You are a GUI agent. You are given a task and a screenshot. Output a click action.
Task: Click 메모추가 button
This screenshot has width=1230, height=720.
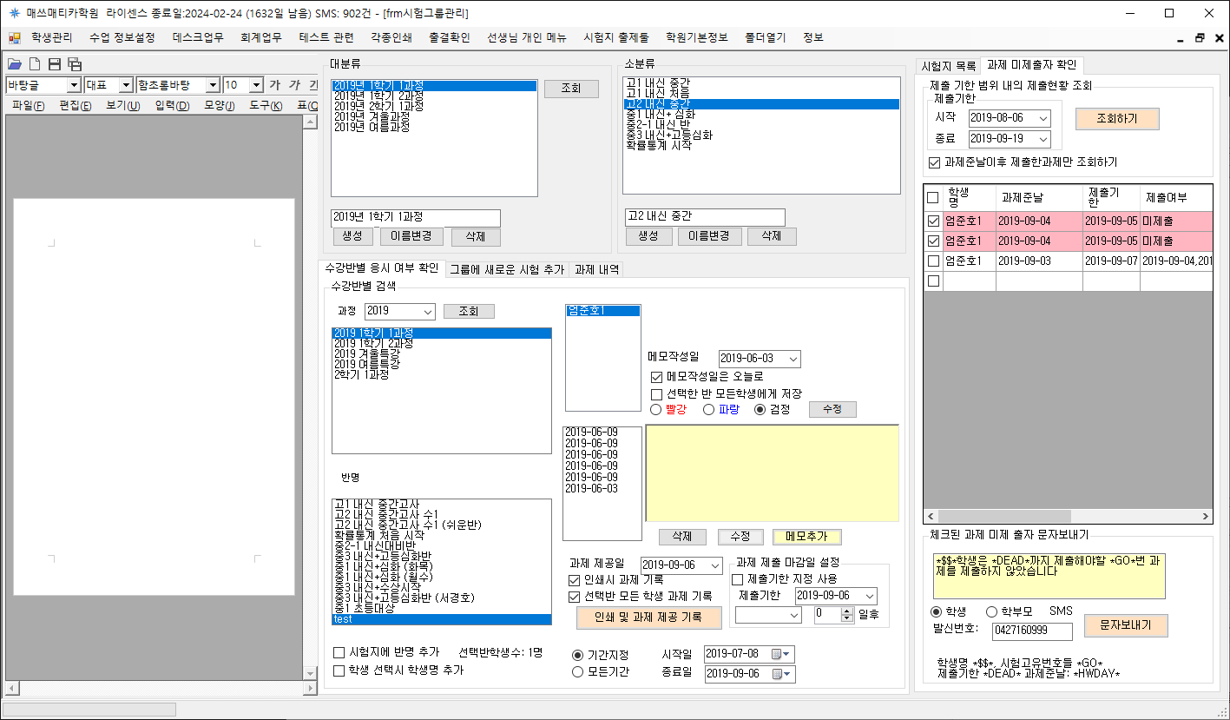click(x=807, y=537)
